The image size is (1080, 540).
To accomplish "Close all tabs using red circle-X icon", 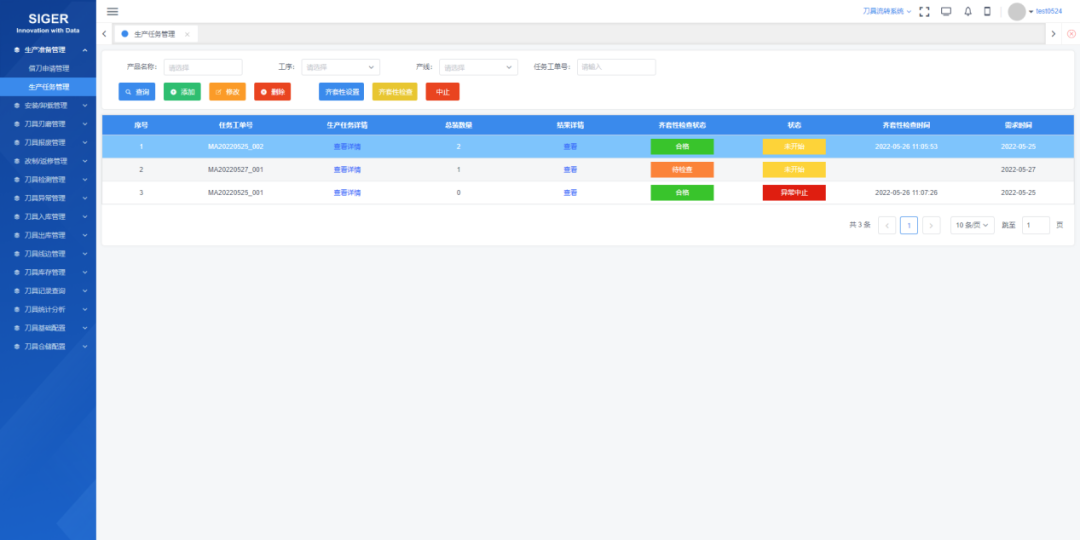I will [1071, 34].
